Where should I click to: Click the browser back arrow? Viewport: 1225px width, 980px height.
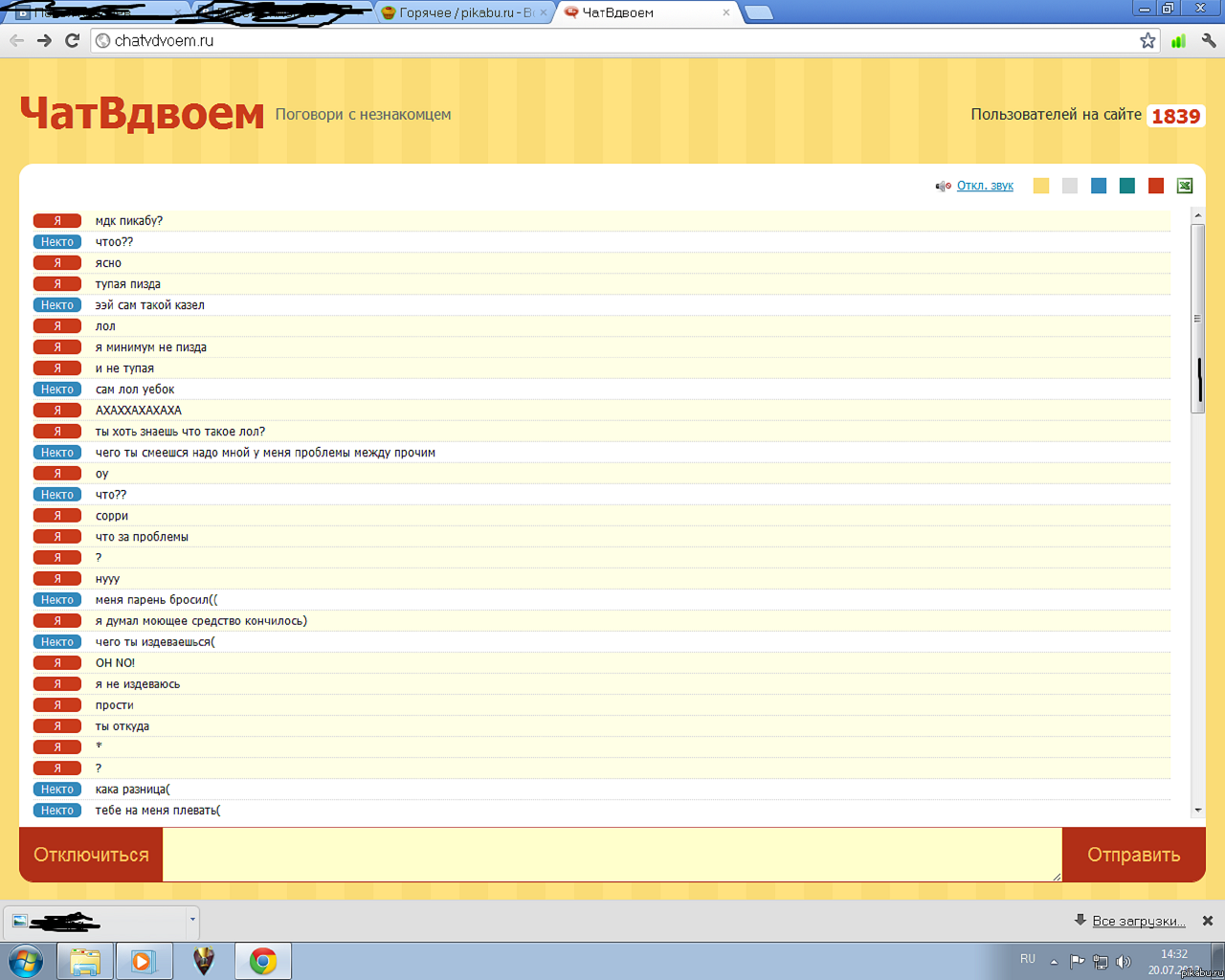click(16, 40)
